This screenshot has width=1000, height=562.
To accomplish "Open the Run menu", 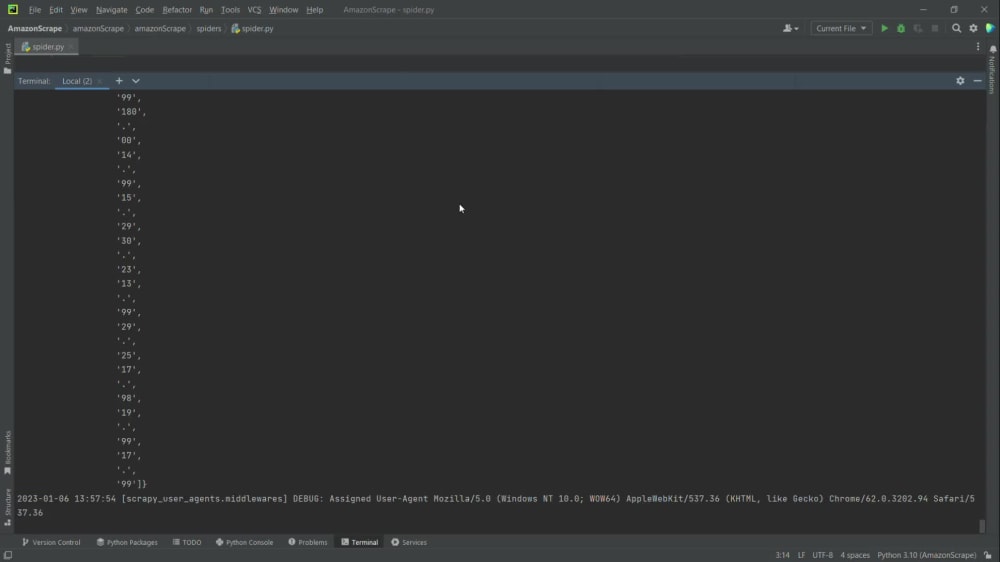I will [x=206, y=10].
